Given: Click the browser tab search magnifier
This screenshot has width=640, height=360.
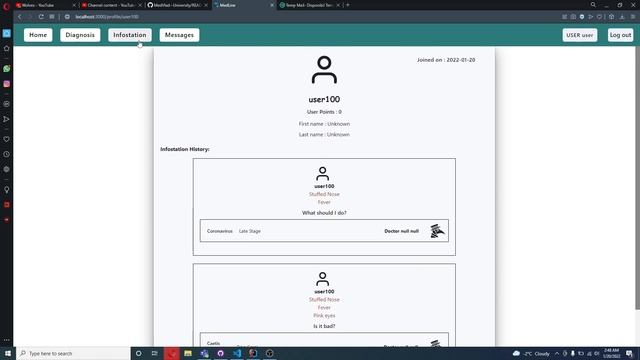Looking at the screenshot, I should [593, 5].
